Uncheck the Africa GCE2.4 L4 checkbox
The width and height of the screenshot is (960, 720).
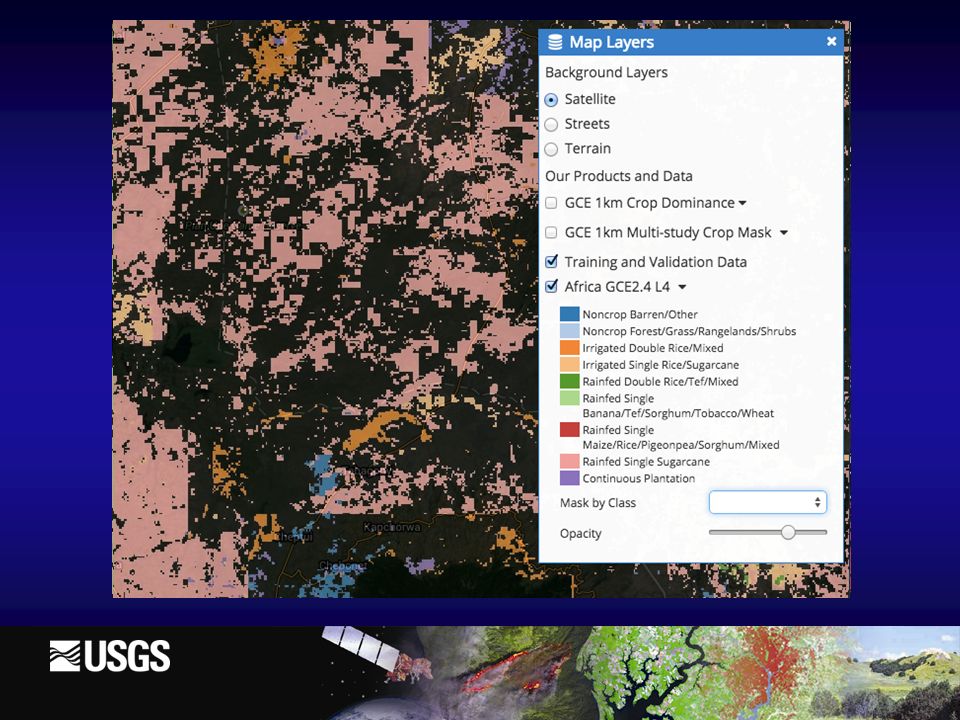(551, 286)
